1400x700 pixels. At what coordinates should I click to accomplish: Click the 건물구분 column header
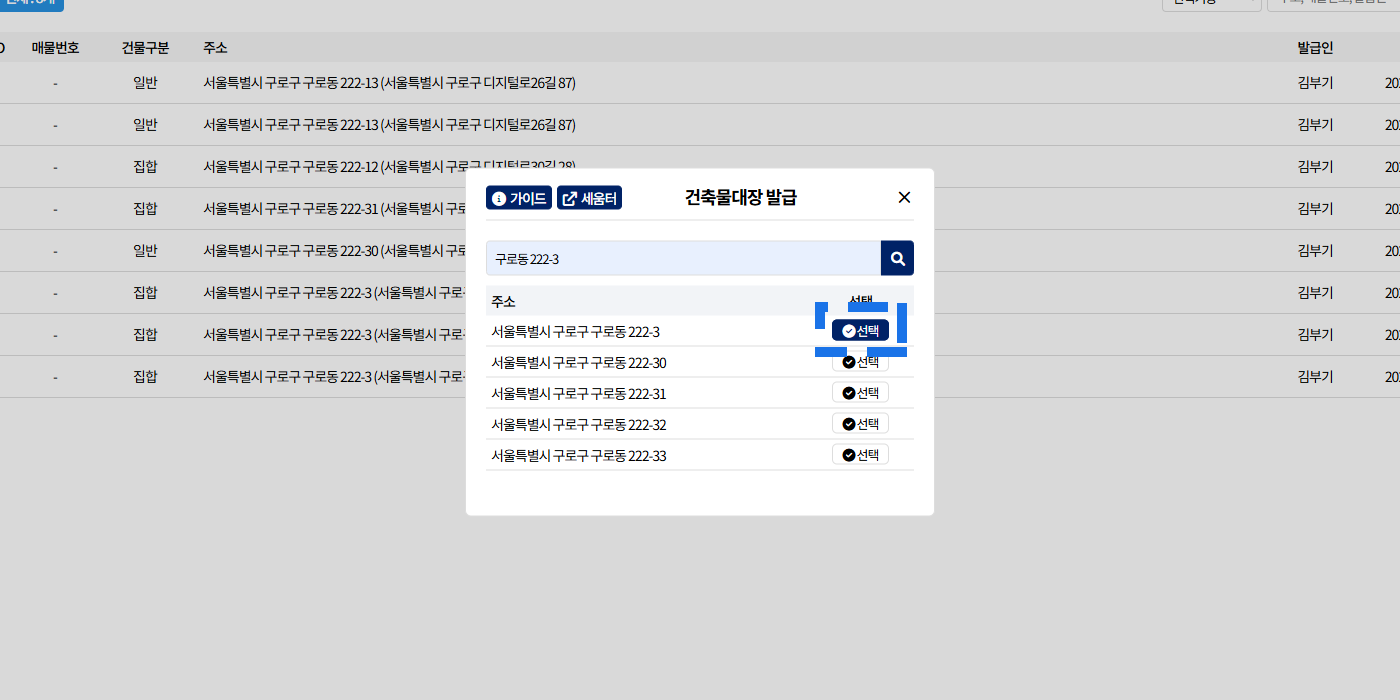(145, 48)
